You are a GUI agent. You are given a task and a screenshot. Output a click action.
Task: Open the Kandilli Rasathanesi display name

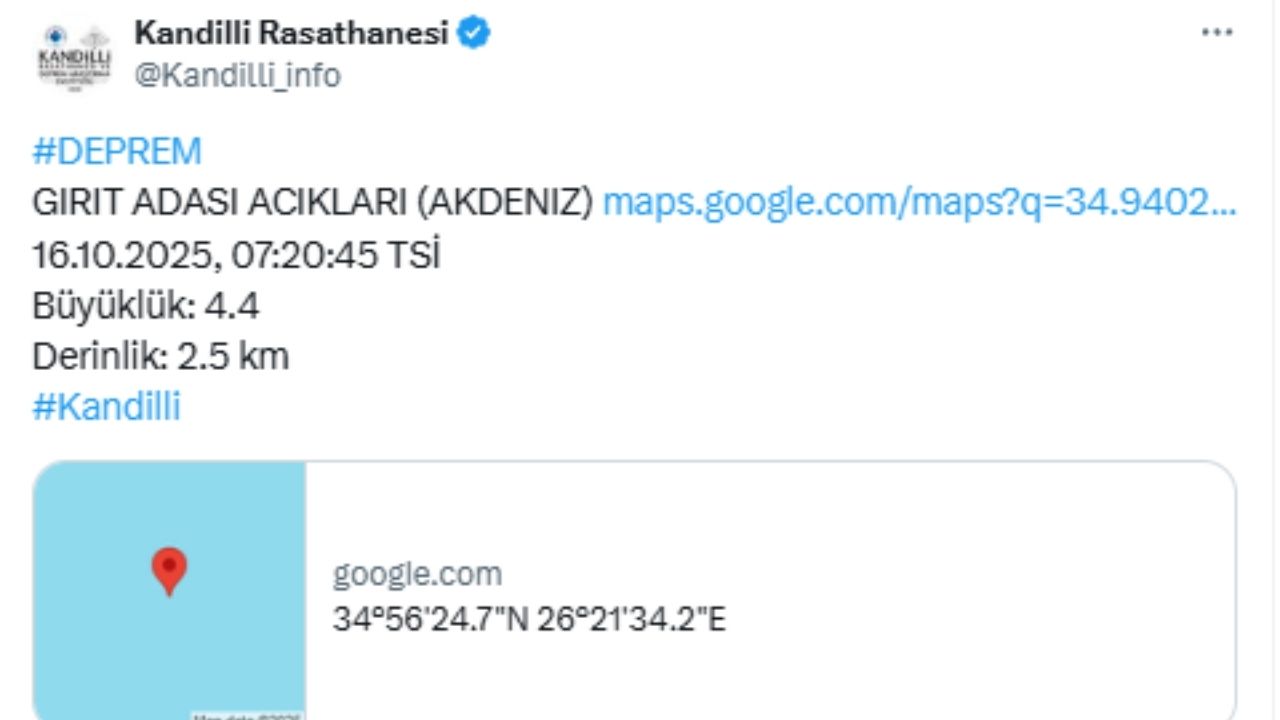[x=291, y=34]
